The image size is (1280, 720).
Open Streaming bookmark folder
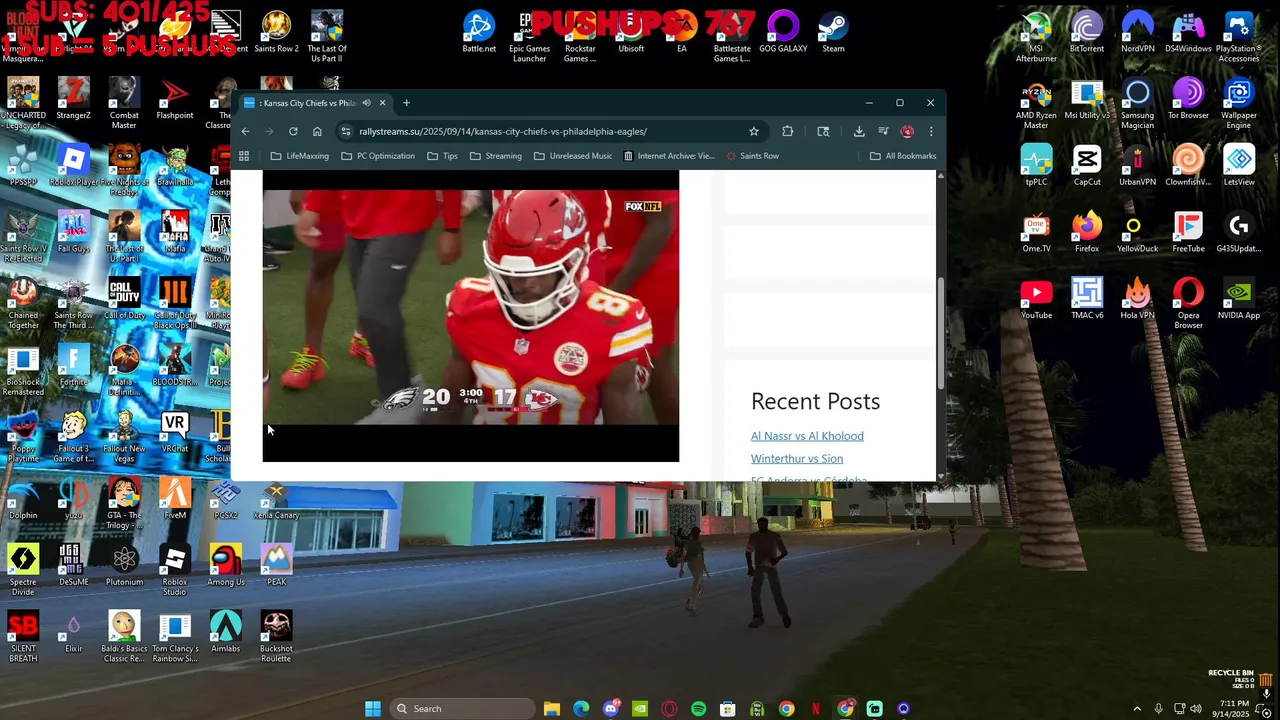pos(496,156)
